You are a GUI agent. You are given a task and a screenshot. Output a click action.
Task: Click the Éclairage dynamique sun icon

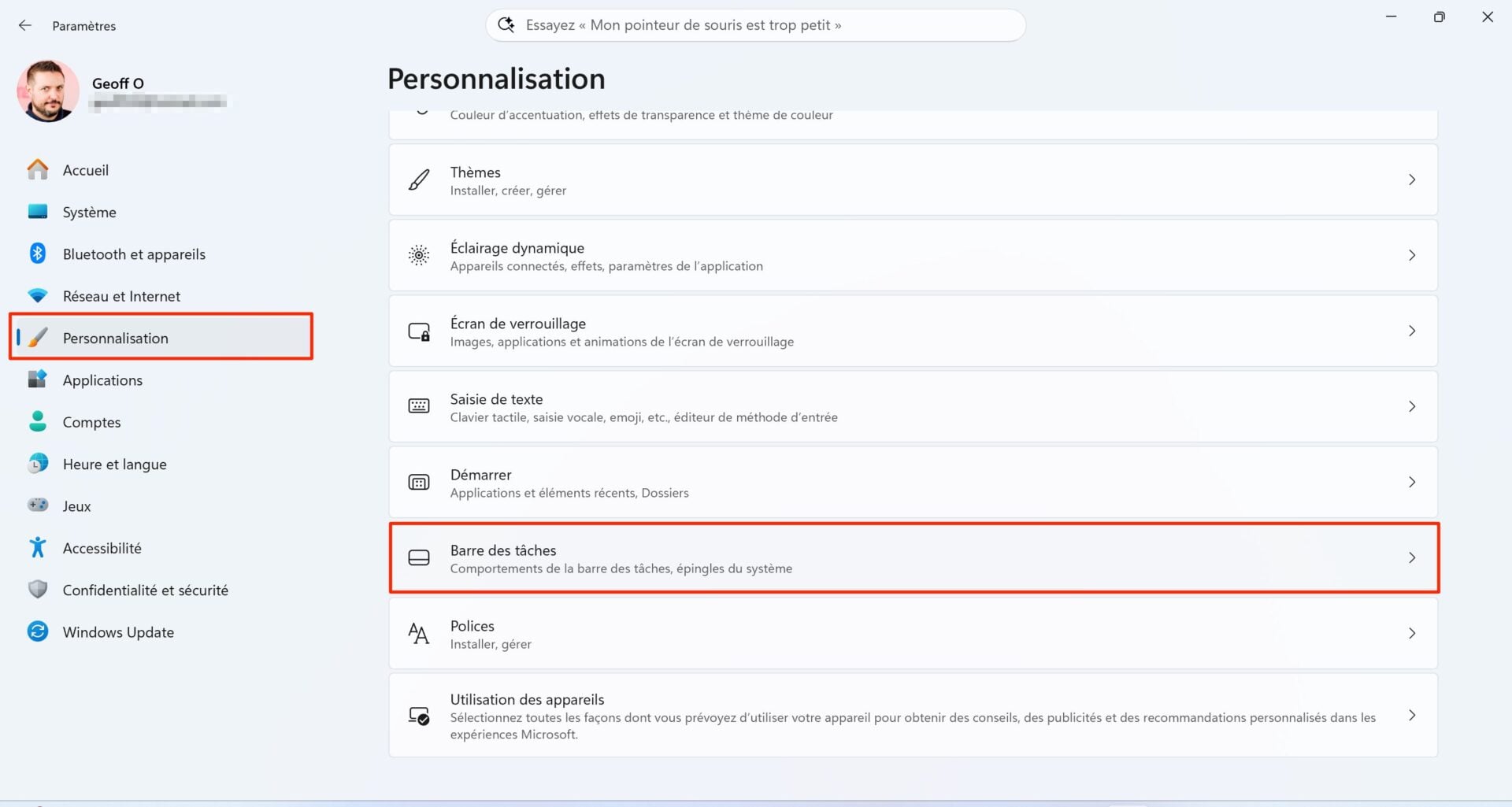pos(419,255)
